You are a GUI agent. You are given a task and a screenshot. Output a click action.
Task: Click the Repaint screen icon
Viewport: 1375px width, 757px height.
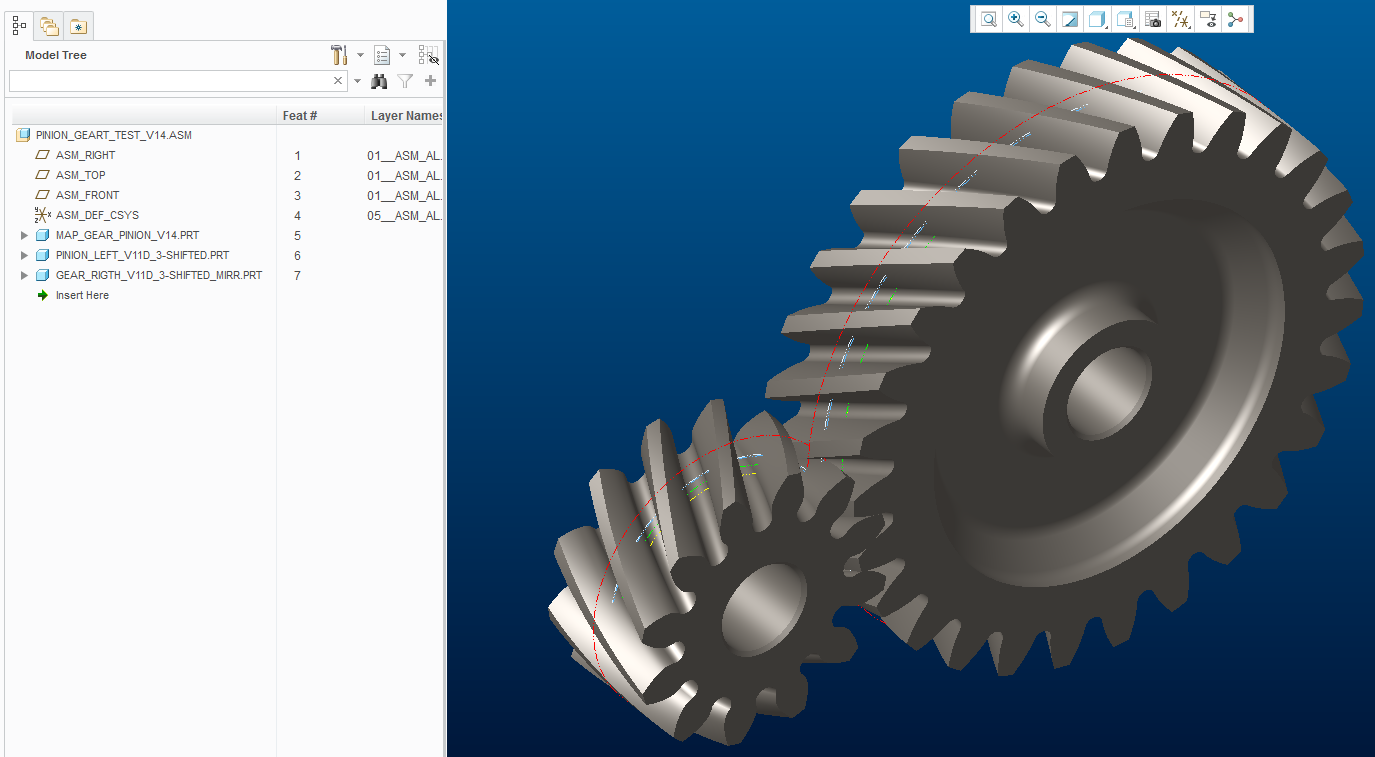click(1070, 19)
